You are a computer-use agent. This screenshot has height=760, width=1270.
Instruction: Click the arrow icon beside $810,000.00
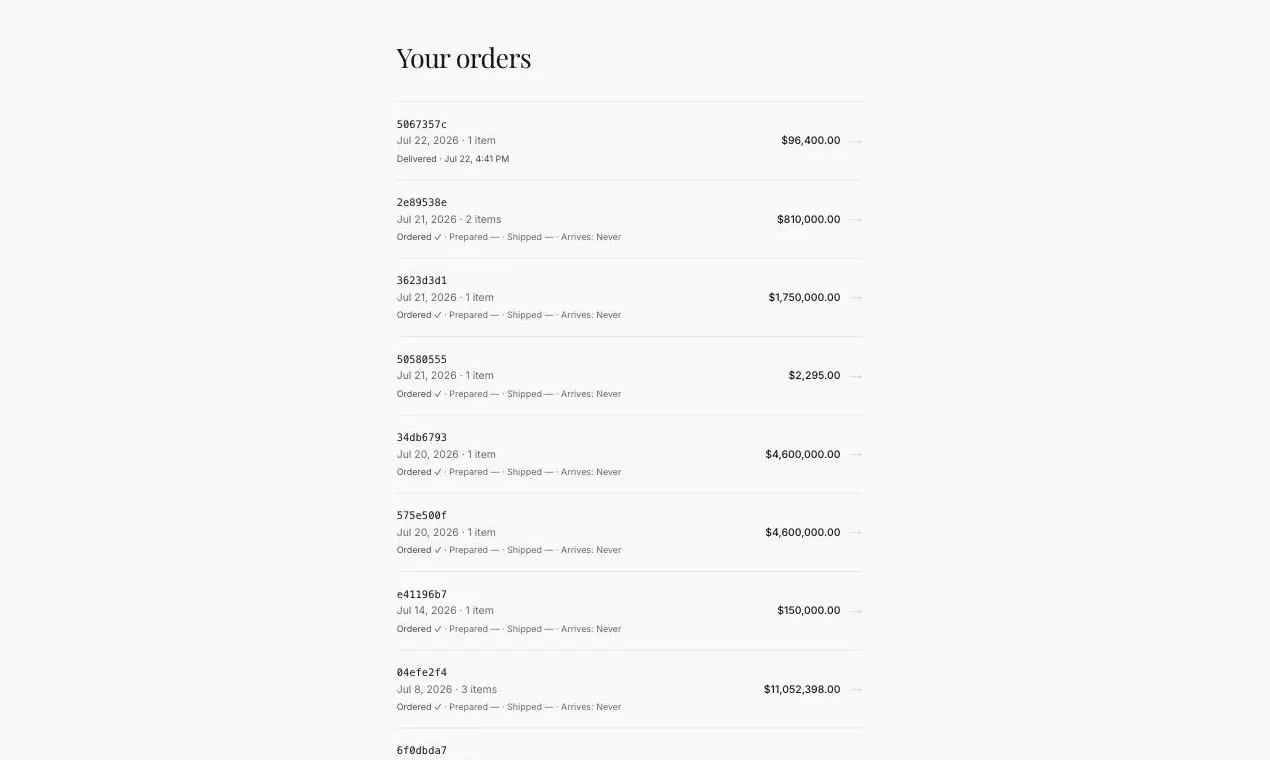click(x=856, y=219)
